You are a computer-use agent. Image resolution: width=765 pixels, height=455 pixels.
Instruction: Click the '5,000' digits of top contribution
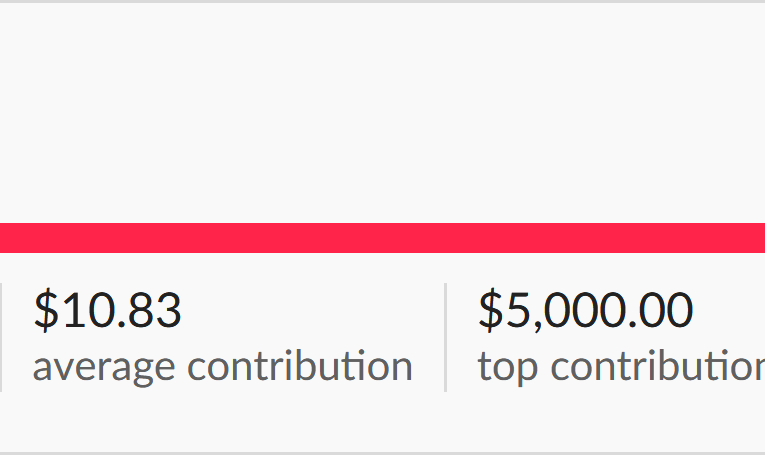click(565, 312)
